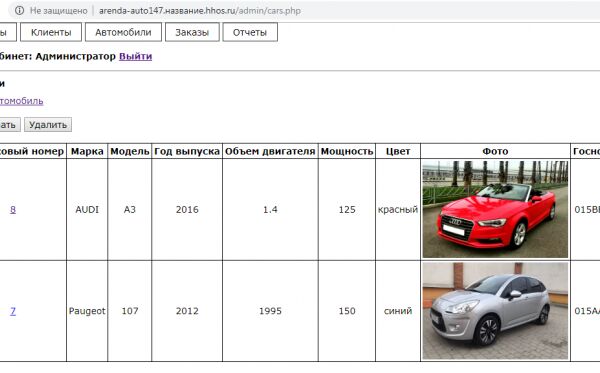Click the Выйти logout link
Viewport: 600px width, 373px height.
[x=135, y=56]
